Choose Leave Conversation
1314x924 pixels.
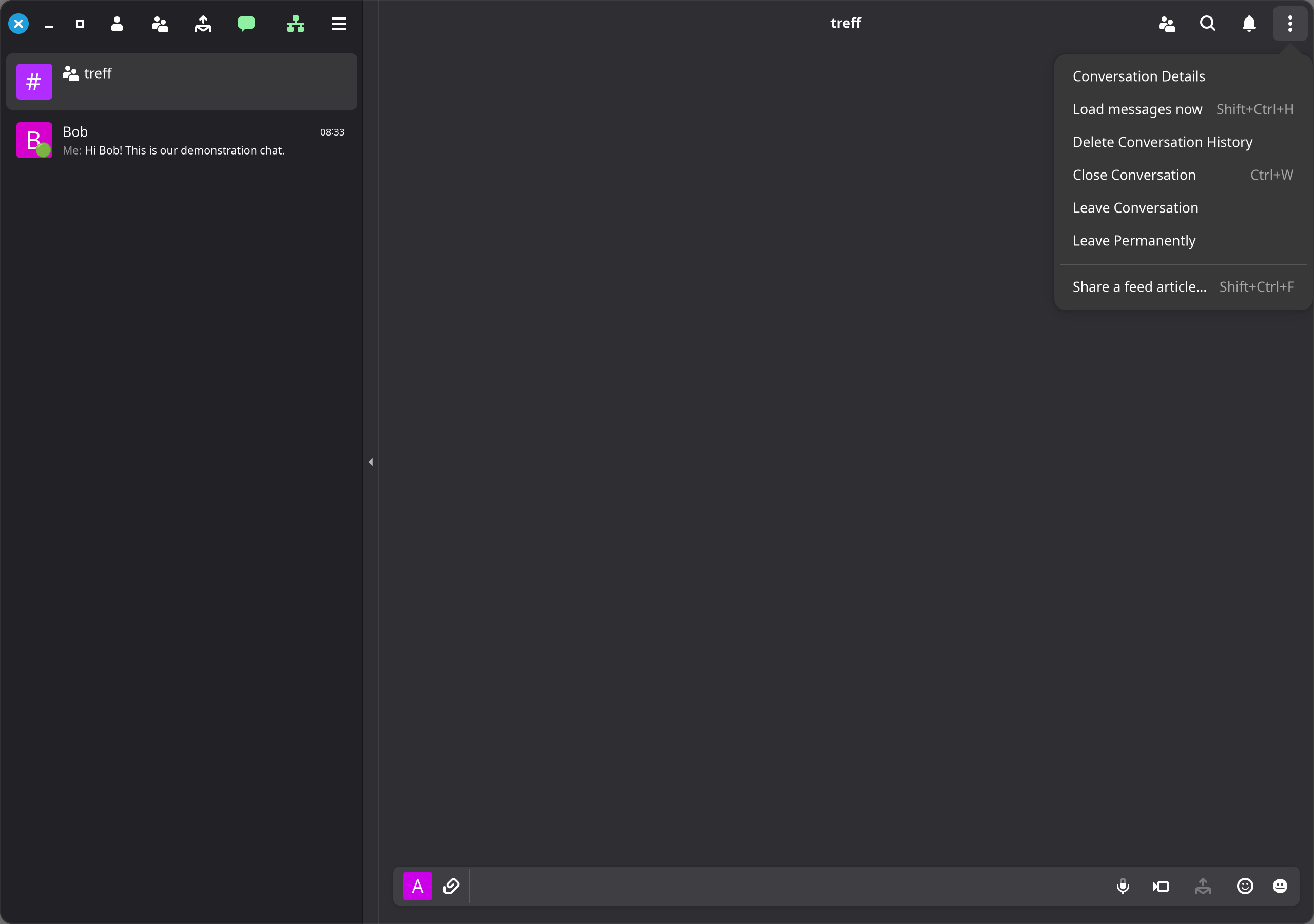1183,208
